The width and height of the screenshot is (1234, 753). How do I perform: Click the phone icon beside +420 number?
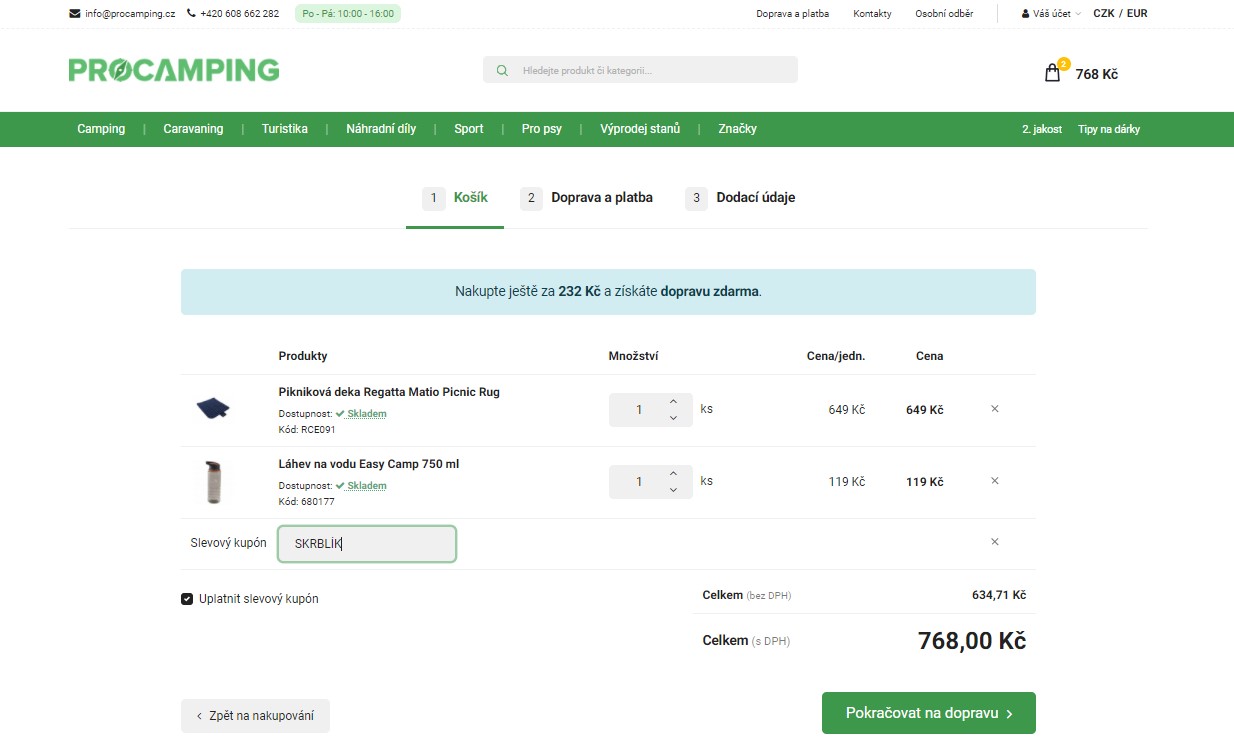191,14
